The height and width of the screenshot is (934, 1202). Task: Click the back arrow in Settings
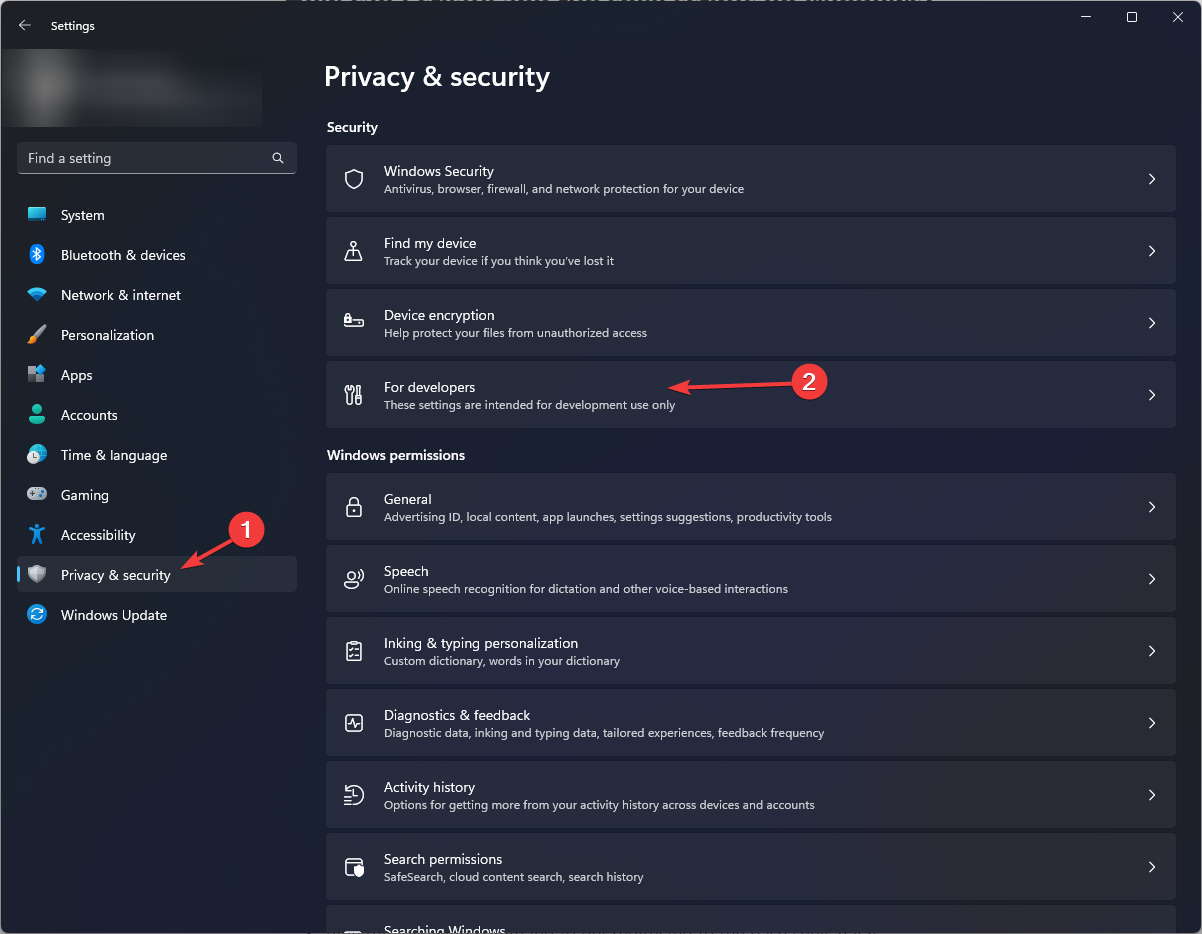coord(24,25)
